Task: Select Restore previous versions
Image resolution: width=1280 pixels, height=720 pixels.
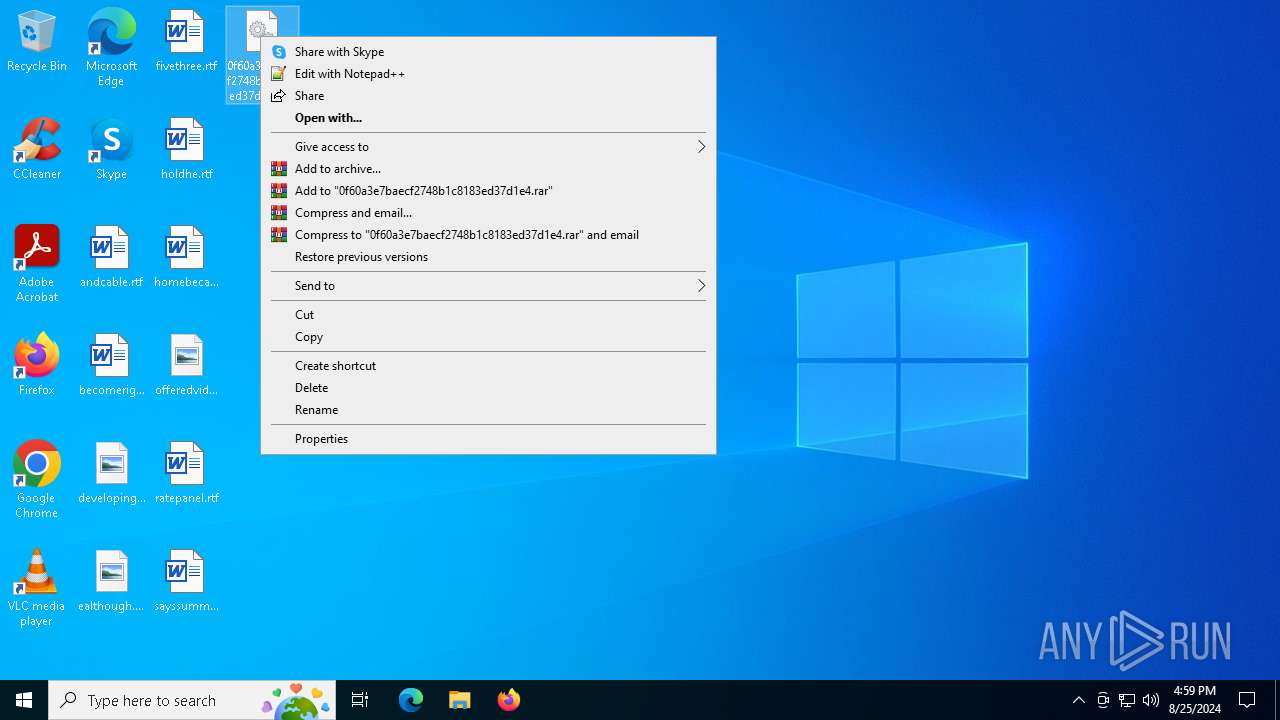Action: 488,257
